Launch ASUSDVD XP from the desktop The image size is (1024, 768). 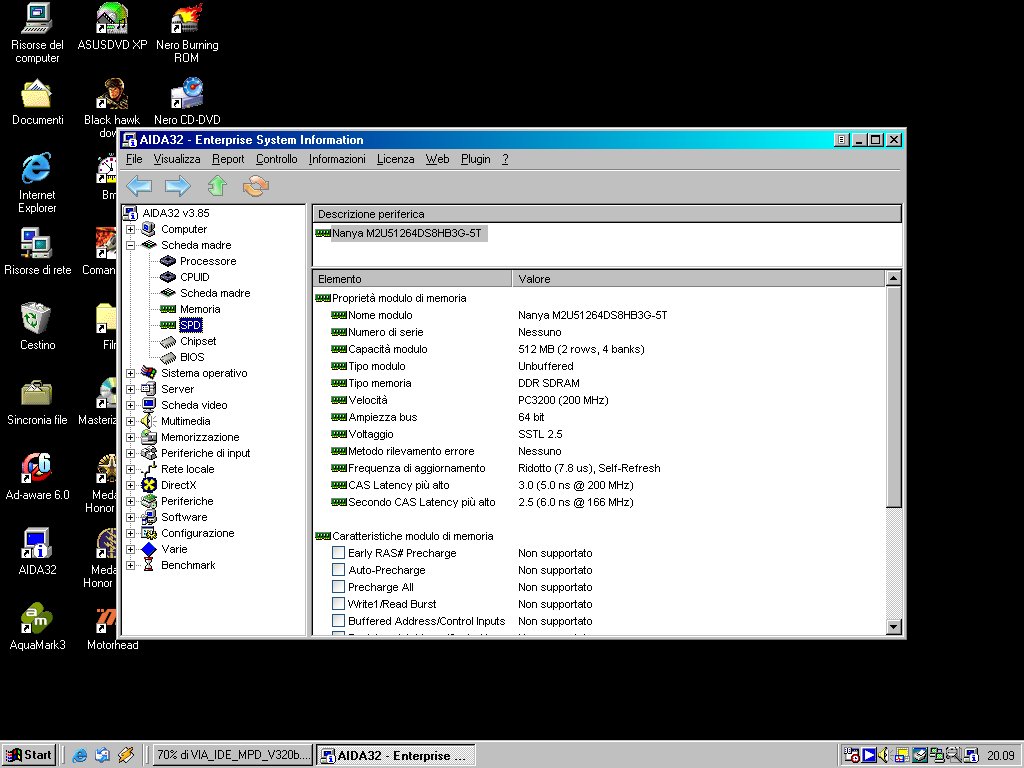112,27
